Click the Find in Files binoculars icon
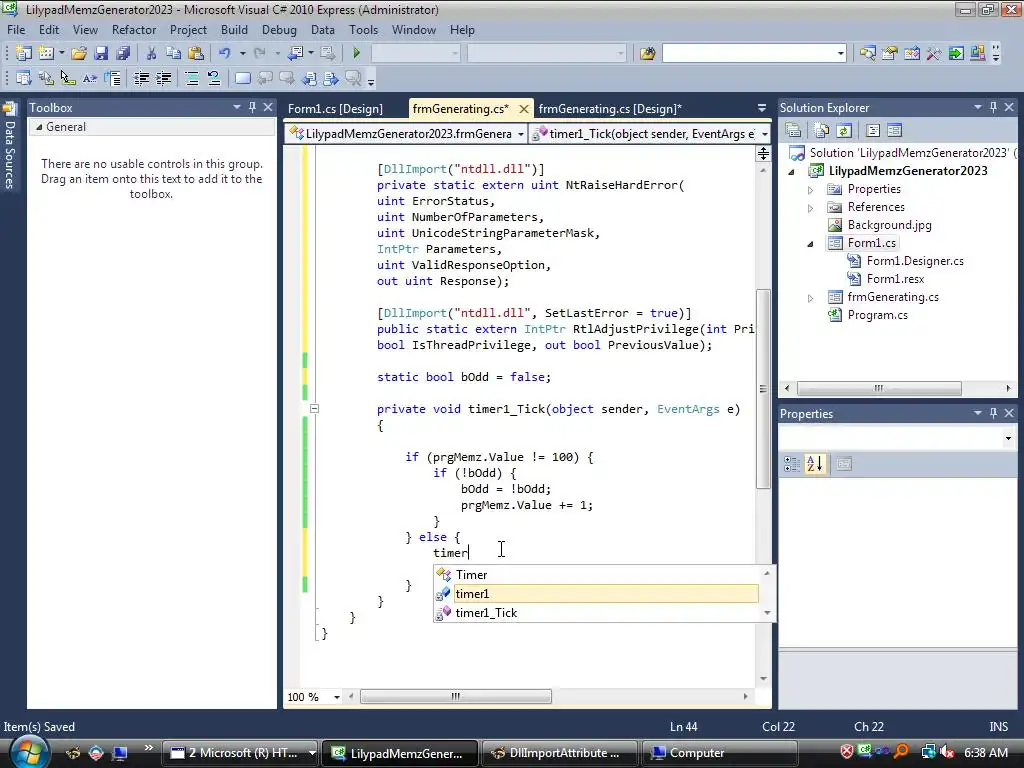 (648, 53)
